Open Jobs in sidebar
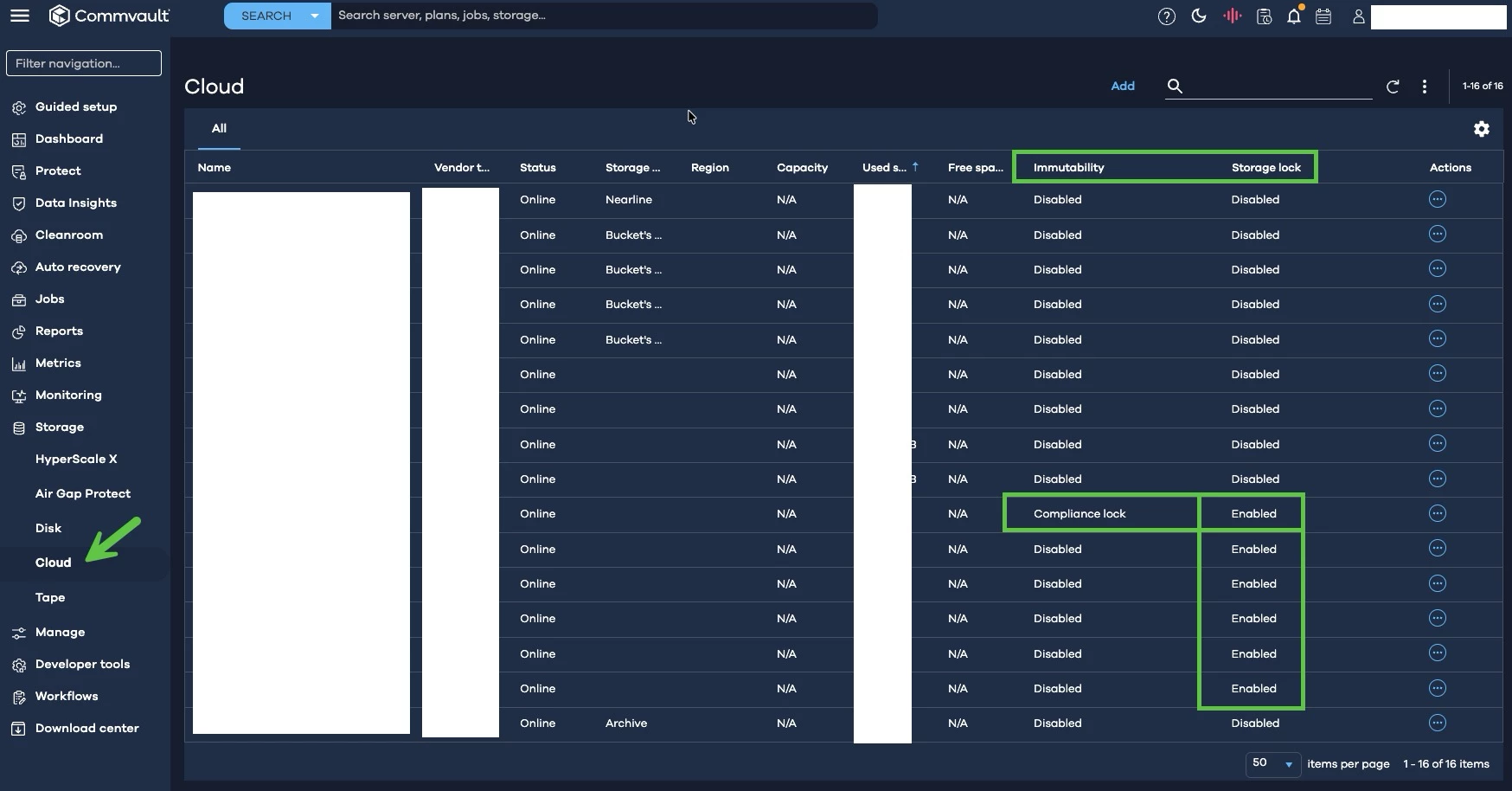Image resolution: width=1512 pixels, height=791 pixels. click(x=50, y=299)
